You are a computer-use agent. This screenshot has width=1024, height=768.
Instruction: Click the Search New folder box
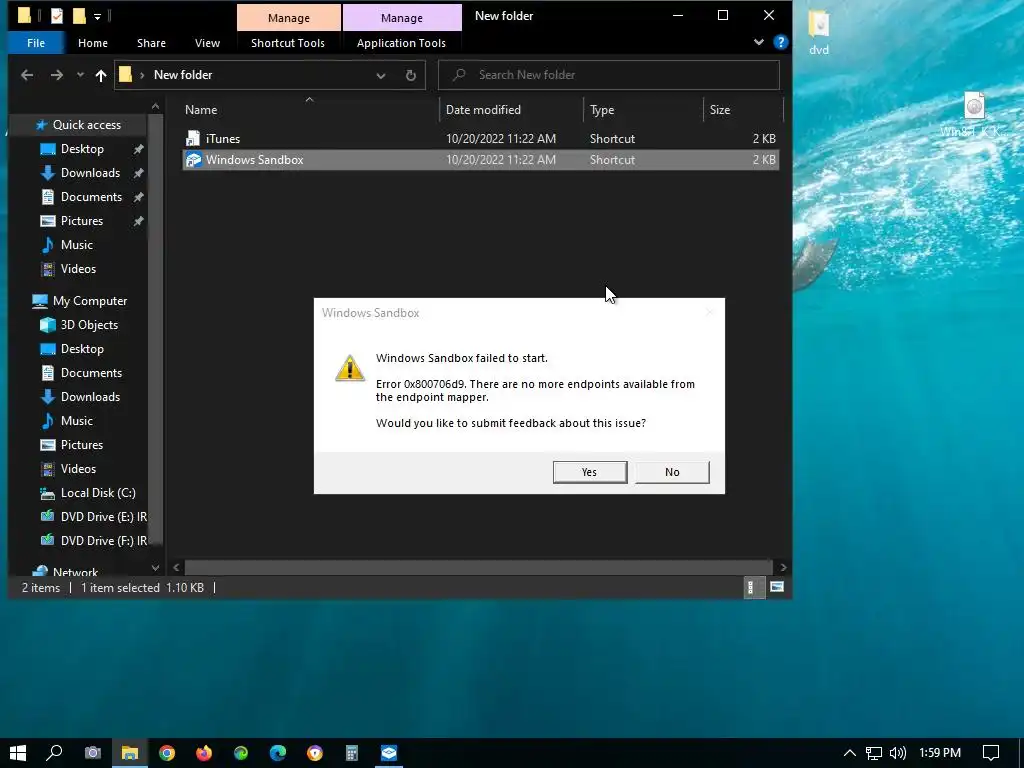(x=609, y=75)
